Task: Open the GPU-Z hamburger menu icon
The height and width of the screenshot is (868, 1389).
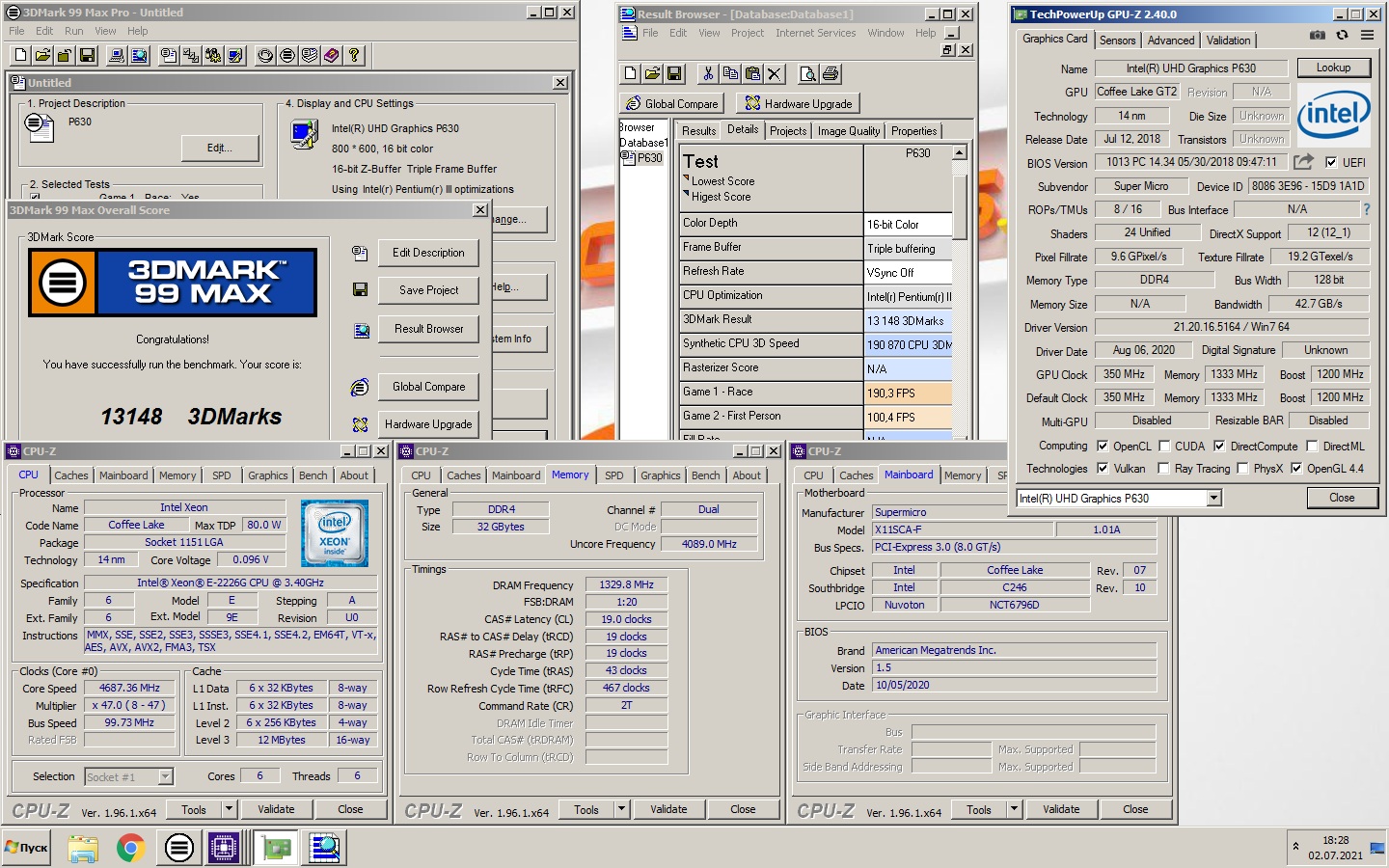Action: click(1367, 36)
